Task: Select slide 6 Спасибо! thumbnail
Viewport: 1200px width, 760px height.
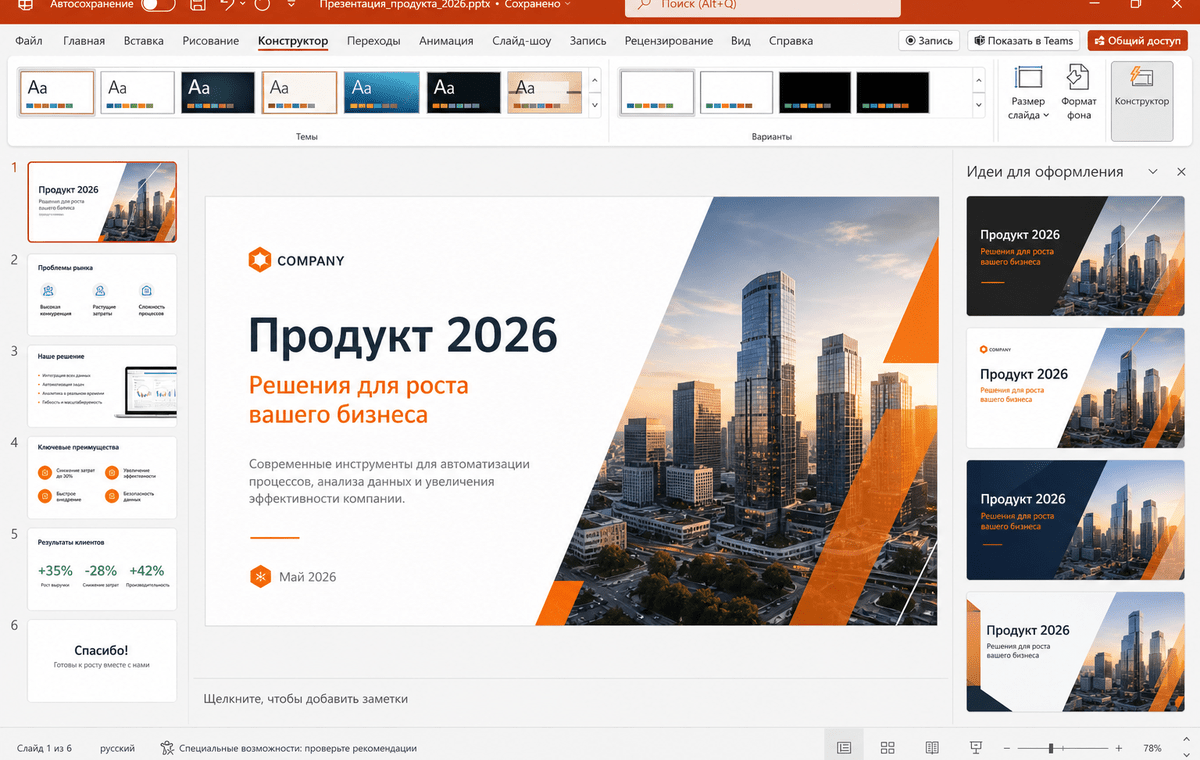Action: (x=102, y=660)
